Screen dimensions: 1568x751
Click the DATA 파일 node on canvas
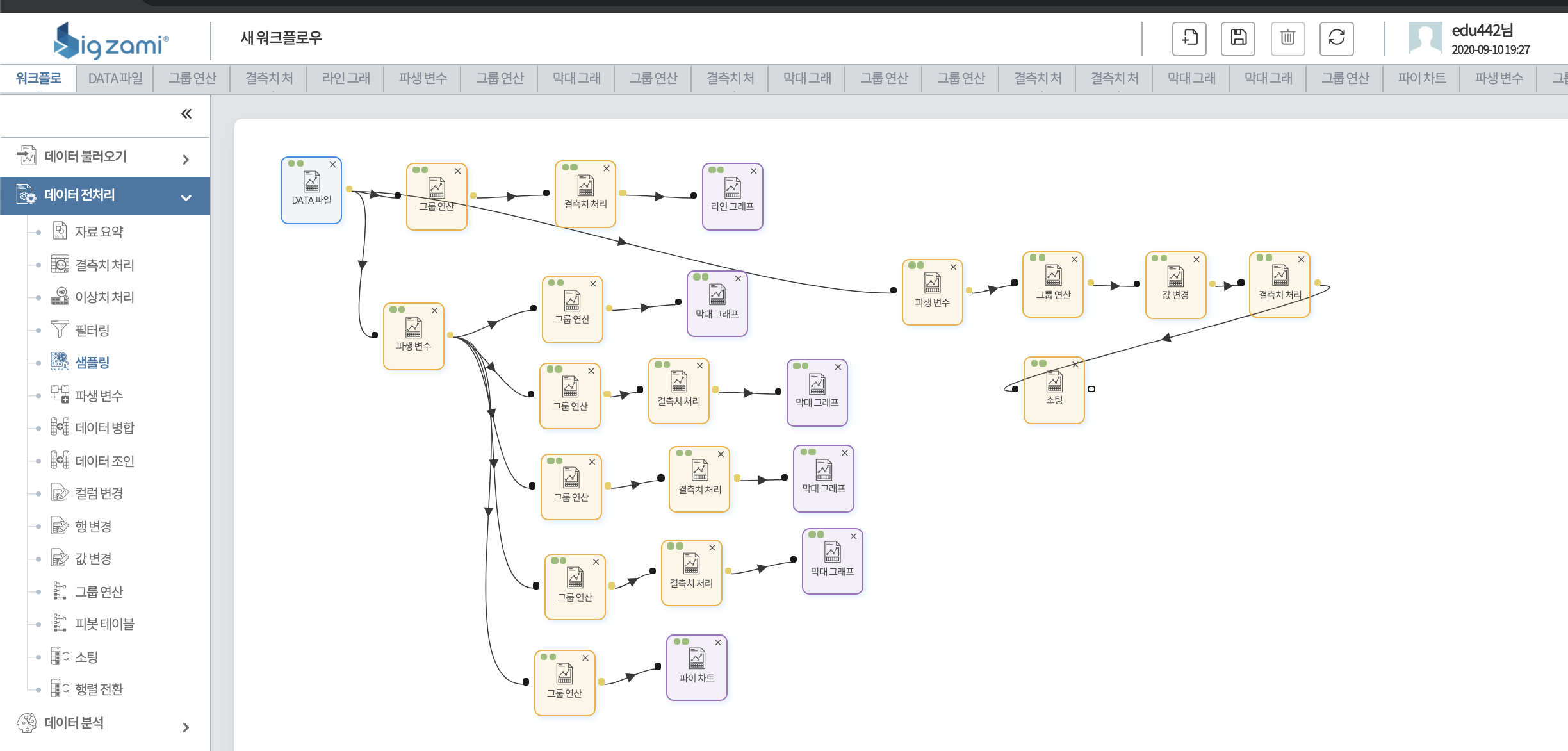(311, 191)
